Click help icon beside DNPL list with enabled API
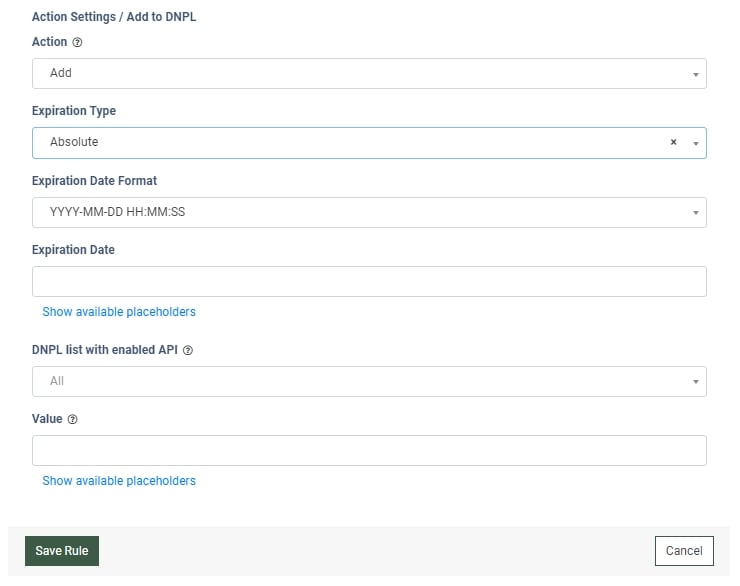The image size is (740, 586). click(188, 351)
